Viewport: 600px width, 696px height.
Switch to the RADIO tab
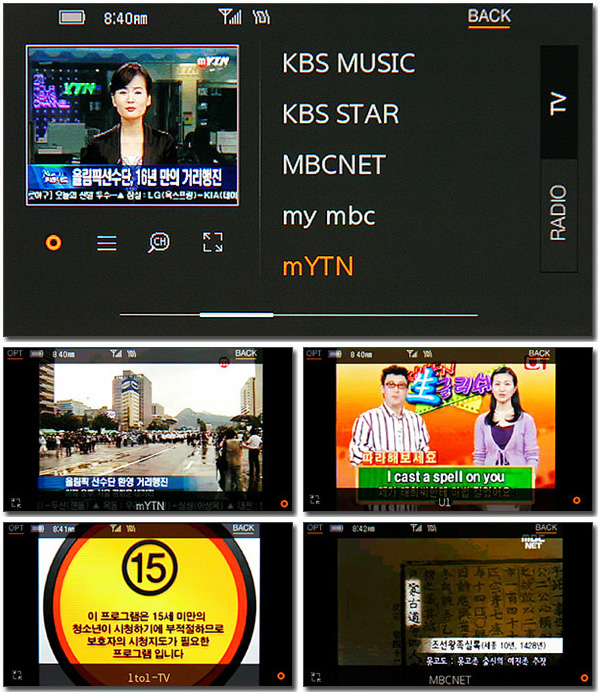pos(559,215)
